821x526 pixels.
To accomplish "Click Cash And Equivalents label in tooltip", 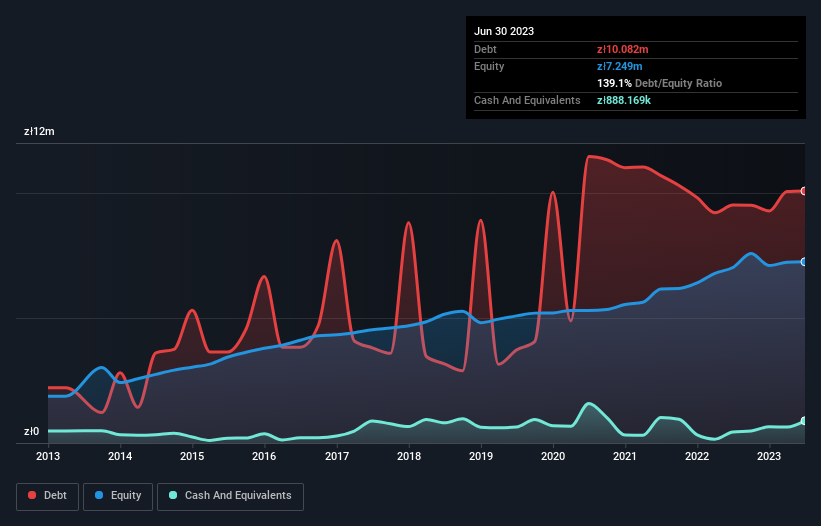I will [527, 100].
